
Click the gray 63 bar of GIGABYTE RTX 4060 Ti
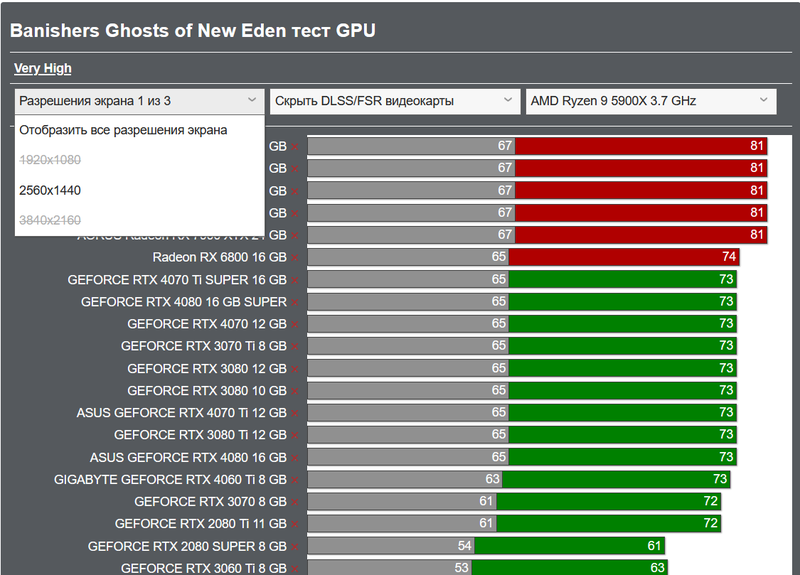coord(405,479)
